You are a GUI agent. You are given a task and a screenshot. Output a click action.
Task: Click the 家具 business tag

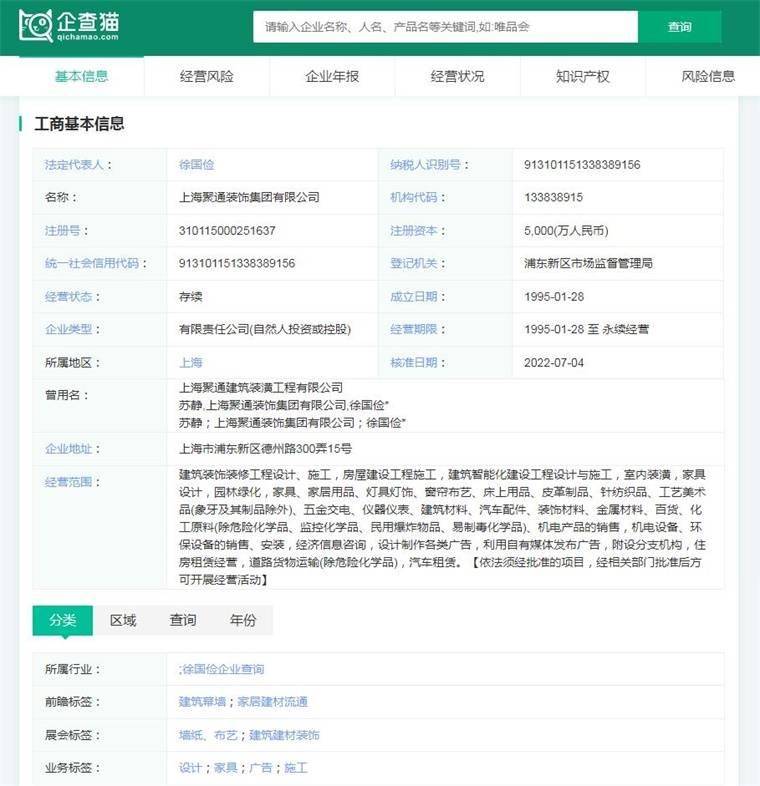[x=225, y=767]
